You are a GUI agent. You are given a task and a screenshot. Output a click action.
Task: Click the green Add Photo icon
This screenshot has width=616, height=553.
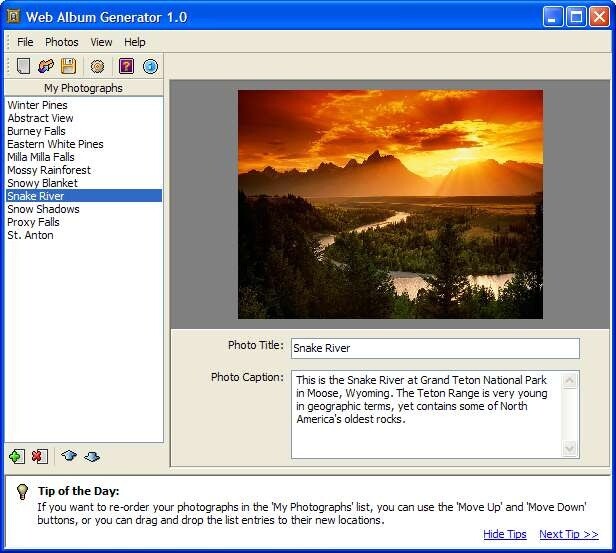click(x=16, y=456)
